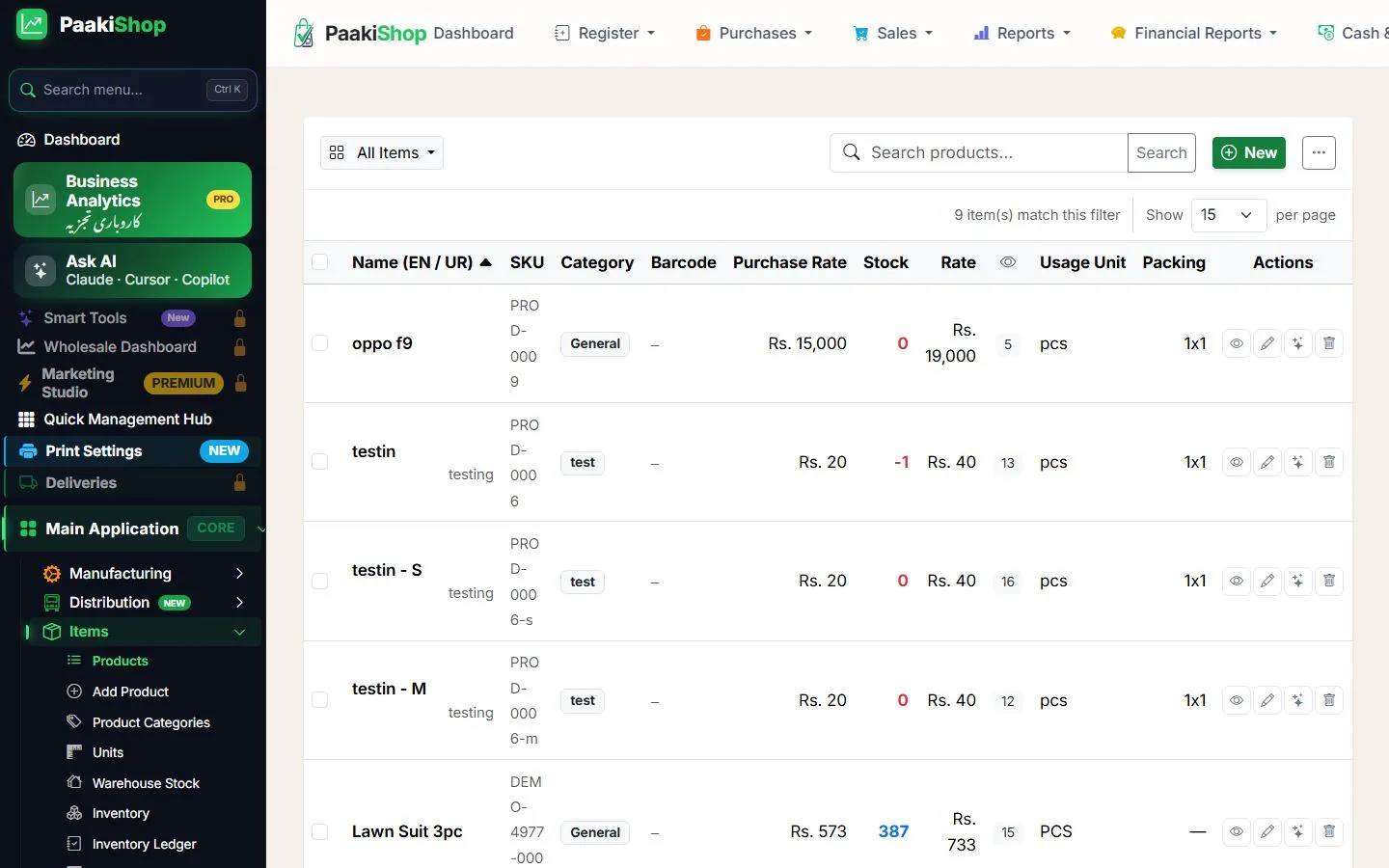The width and height of the screenshot is (1389, 868).
Task: Open Business Analytics PRO card
Action: tap(133, 200)
